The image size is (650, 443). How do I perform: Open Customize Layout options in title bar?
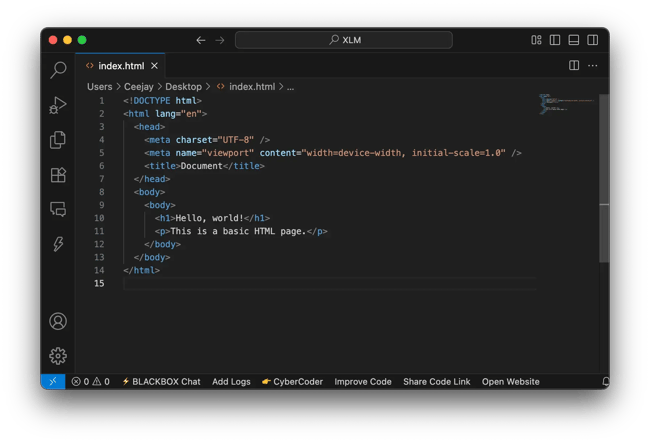click(536, 40)
